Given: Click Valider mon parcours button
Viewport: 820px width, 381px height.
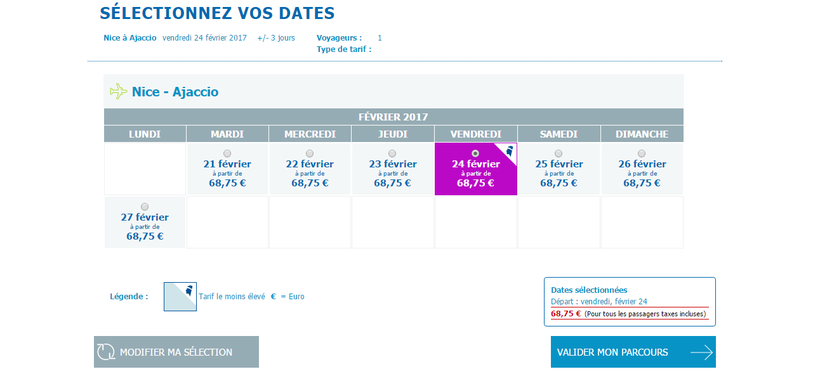Looking at the screenshot, I should tap(633, 352).
